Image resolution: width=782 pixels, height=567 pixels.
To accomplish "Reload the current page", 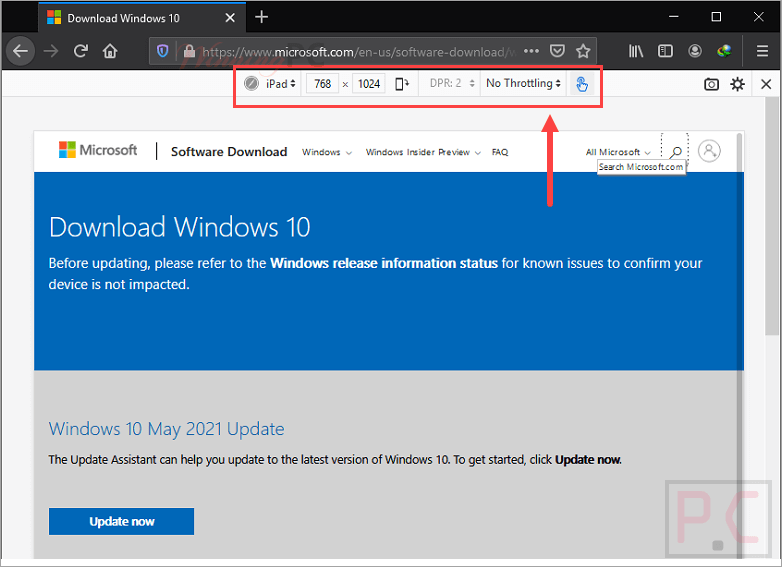I will pyautogui.click(x=81, y=51).
